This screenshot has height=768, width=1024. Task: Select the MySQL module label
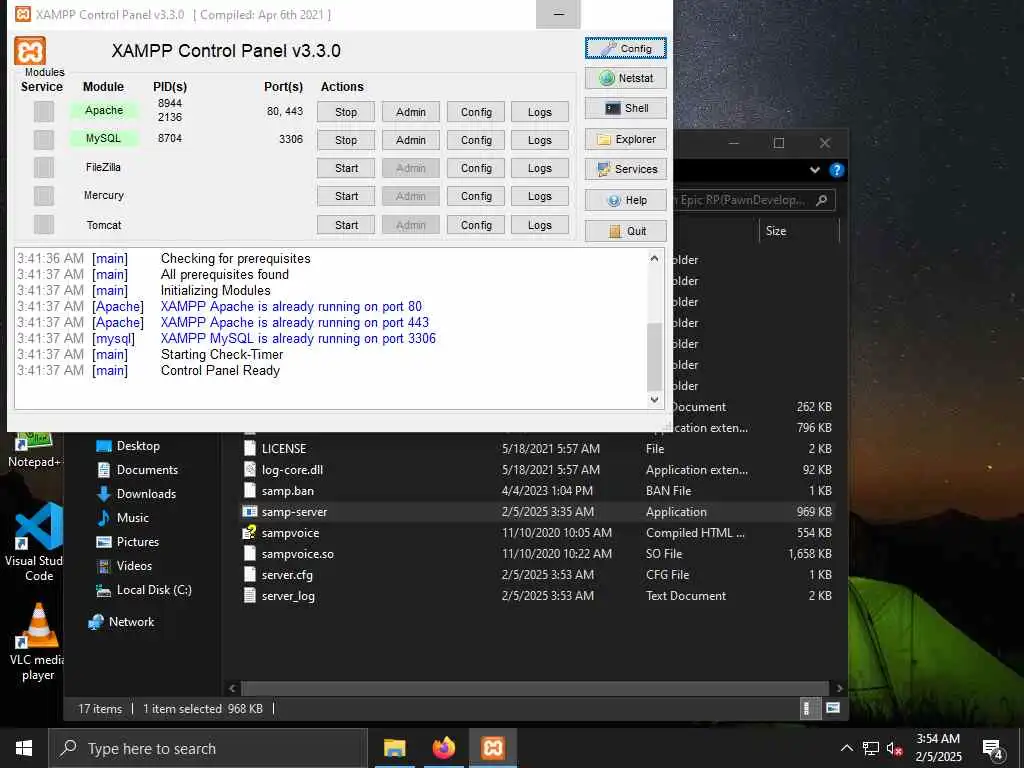104,138
